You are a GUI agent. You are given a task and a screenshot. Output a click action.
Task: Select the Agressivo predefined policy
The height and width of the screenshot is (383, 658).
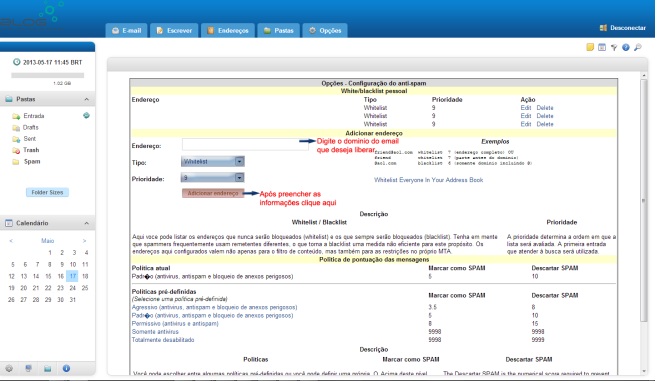[x=214, y=307]
